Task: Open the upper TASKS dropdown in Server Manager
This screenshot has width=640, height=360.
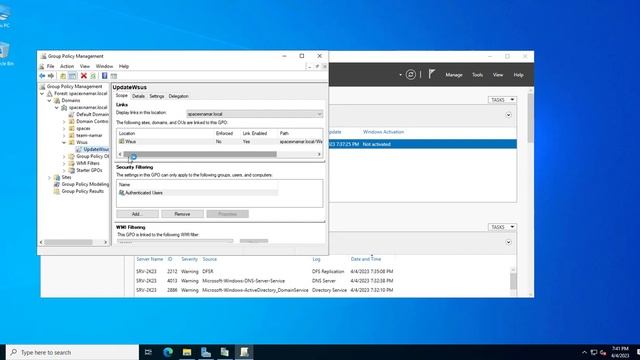Action: (502, 100)
